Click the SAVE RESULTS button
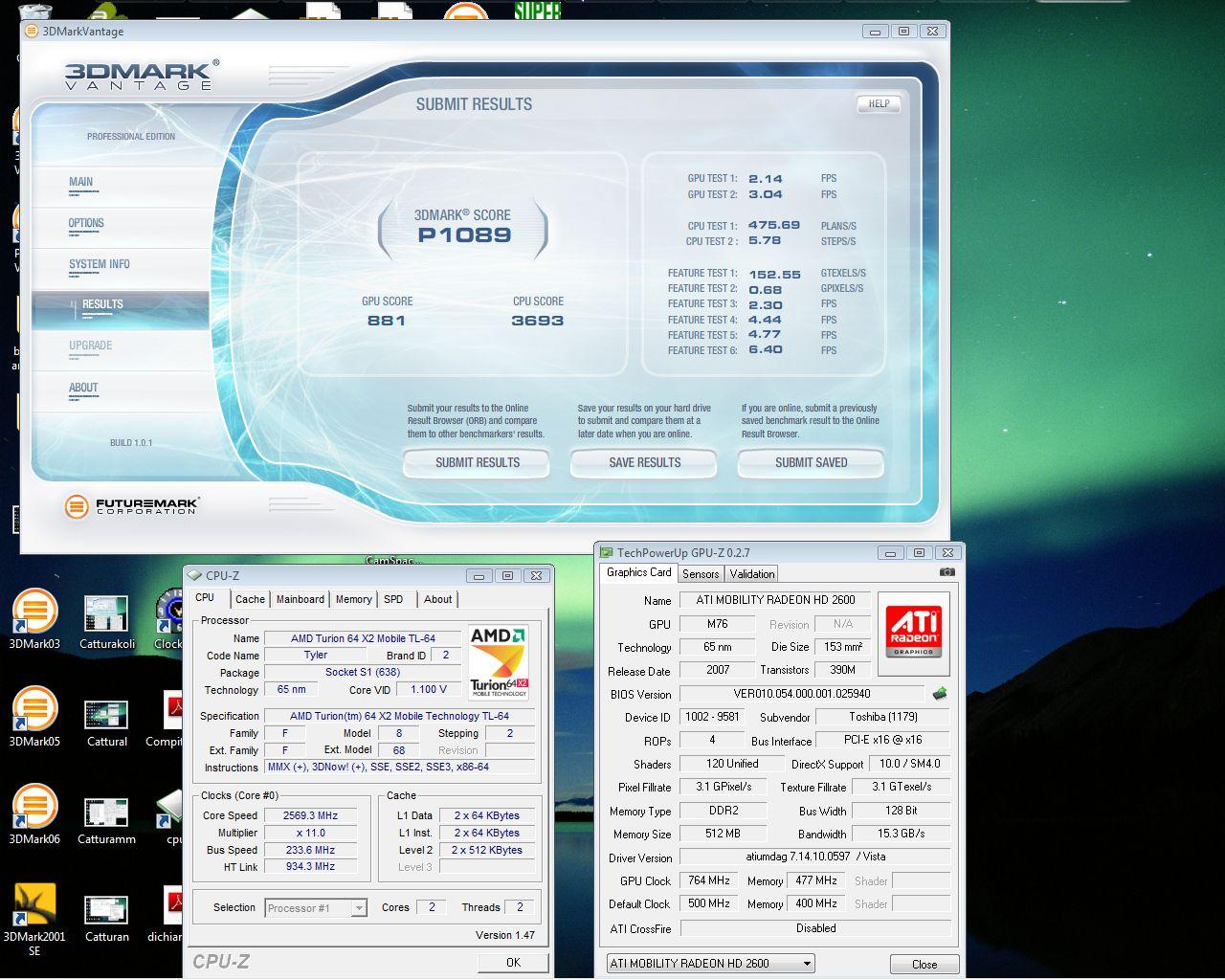 [x=644, y=462]
